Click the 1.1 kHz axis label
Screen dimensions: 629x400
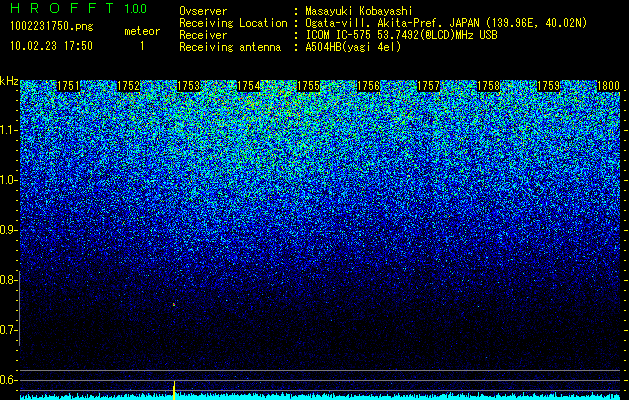point(8,130)
